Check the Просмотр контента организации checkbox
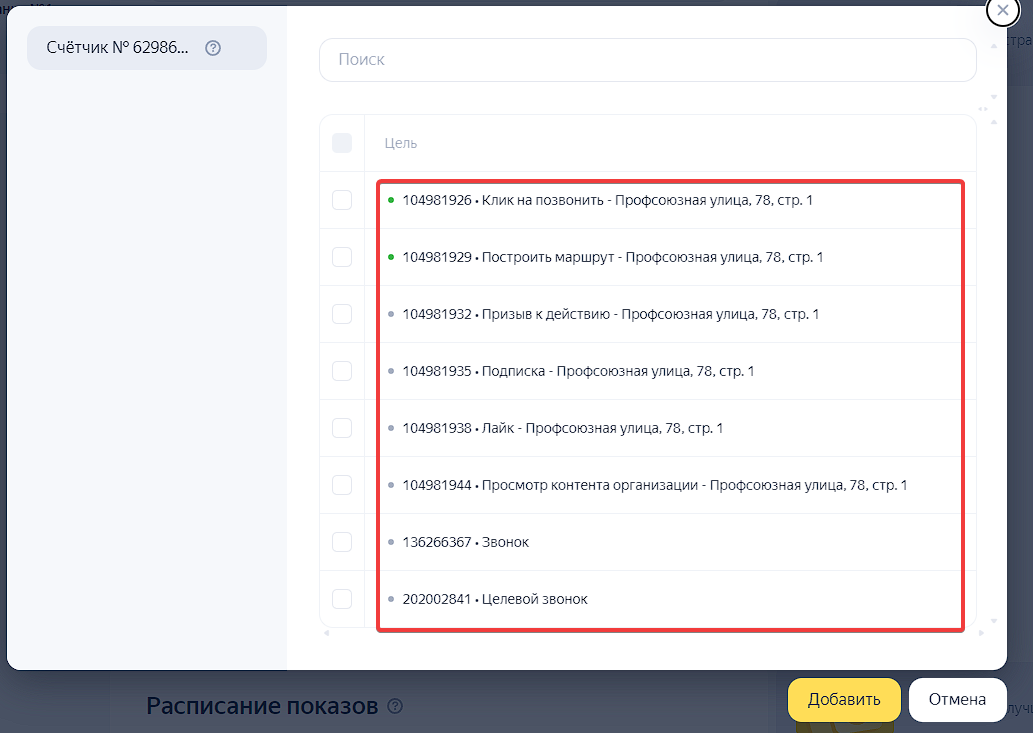The image size is (1033, 733). [x=342, y=485]
